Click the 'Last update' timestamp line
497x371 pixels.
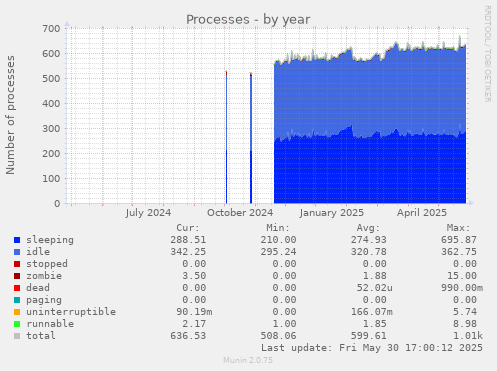coord(372,348)
